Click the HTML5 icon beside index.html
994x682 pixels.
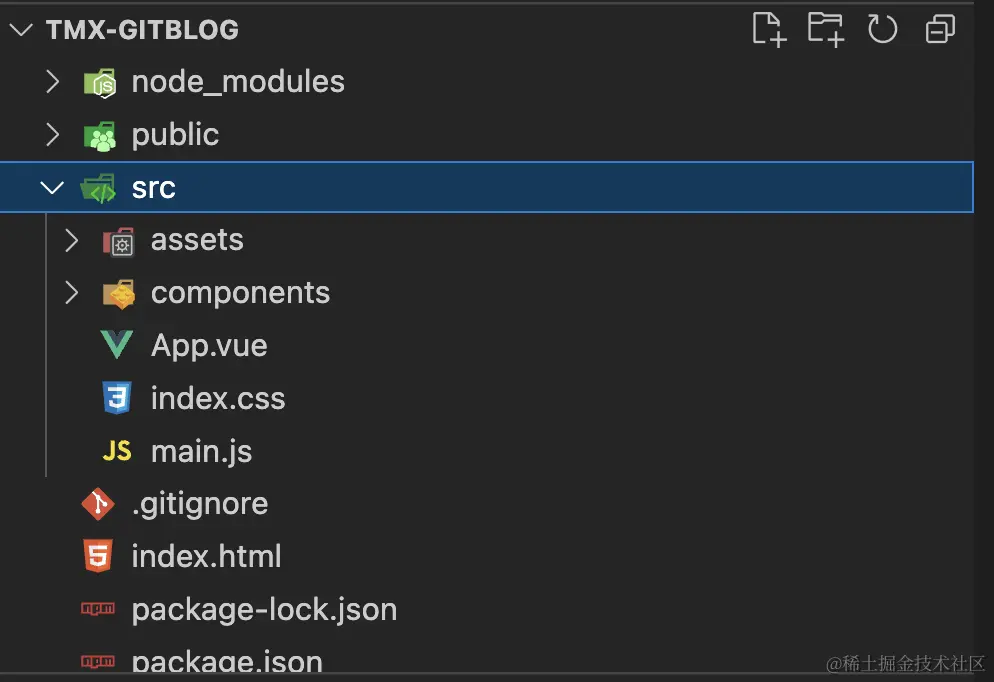(98, 556)
